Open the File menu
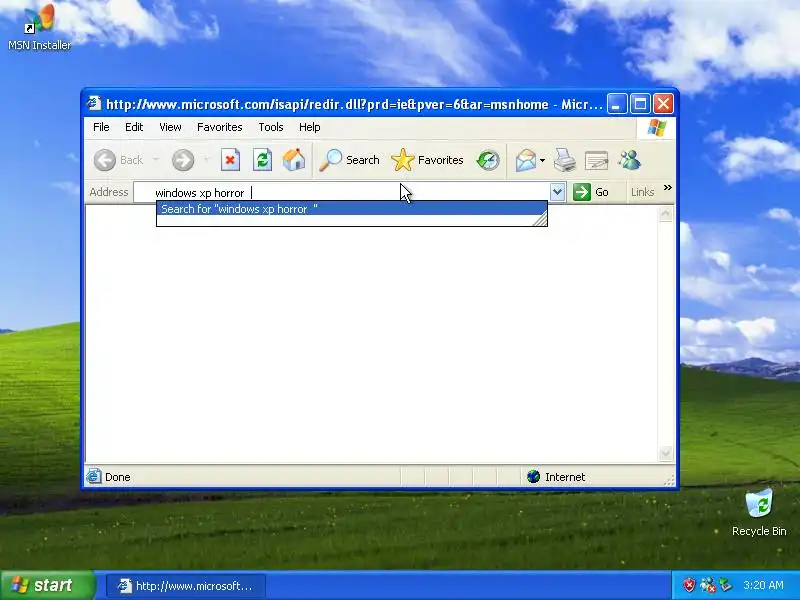Screen dimensions: 800x600 click(x=101, y=127)
